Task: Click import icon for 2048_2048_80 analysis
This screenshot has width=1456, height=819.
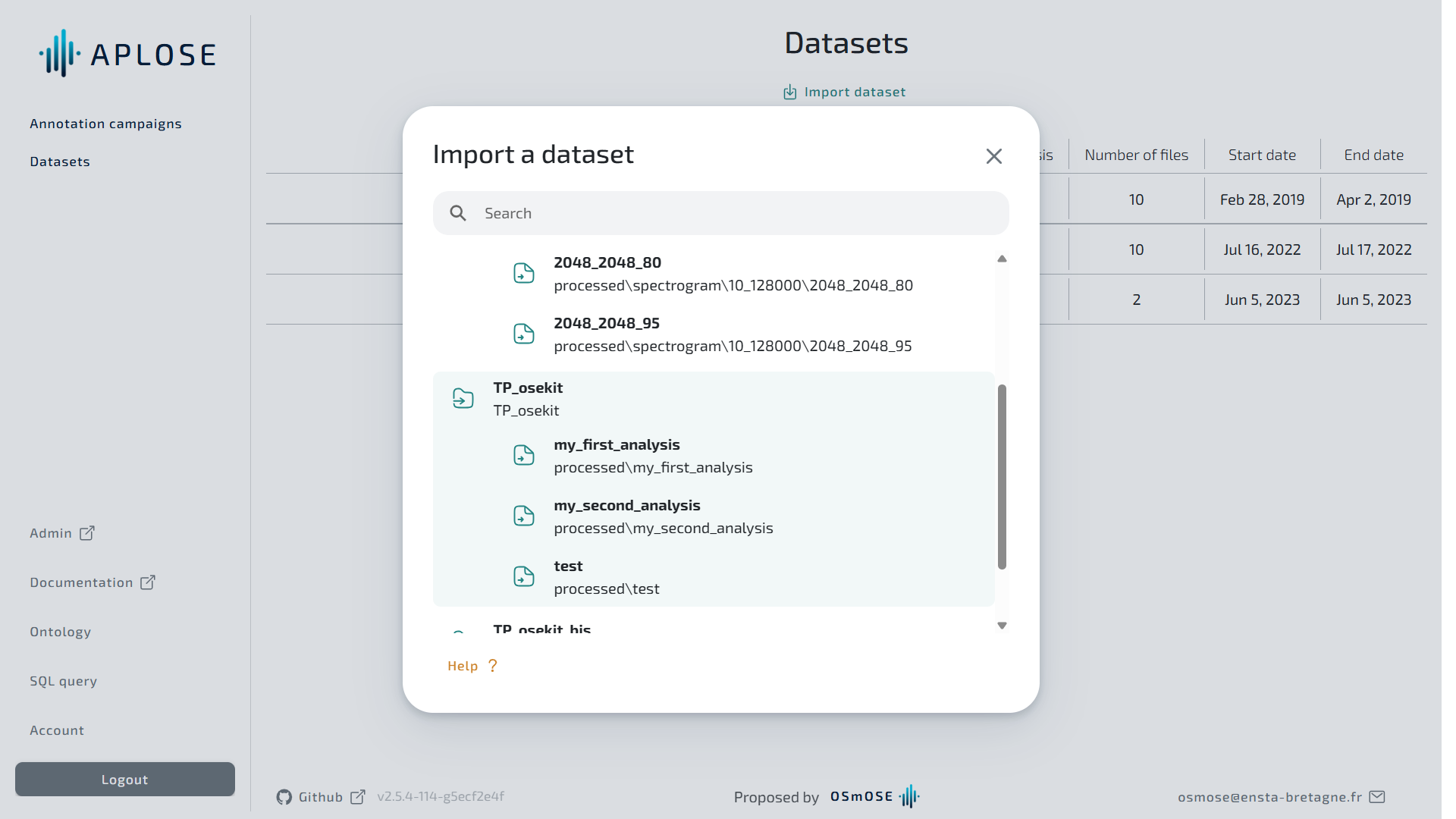Action: [x=524, y=273]
